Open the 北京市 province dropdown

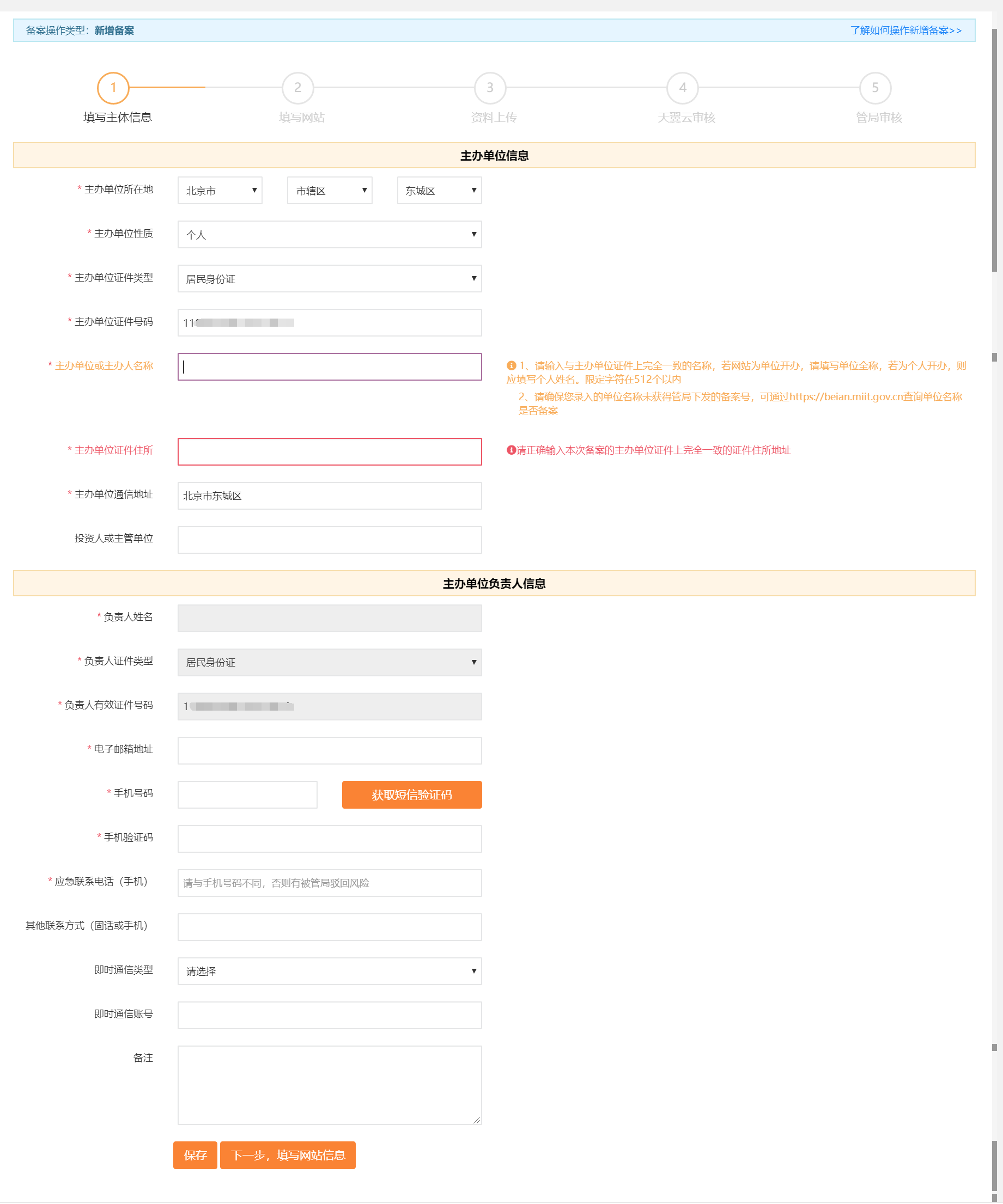220,191
